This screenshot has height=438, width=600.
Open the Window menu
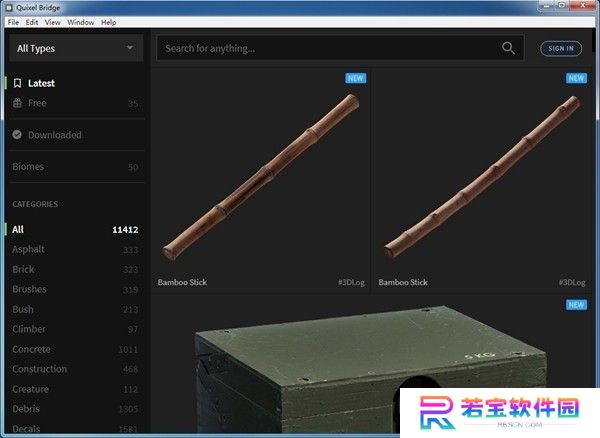(x=81, y=22)
